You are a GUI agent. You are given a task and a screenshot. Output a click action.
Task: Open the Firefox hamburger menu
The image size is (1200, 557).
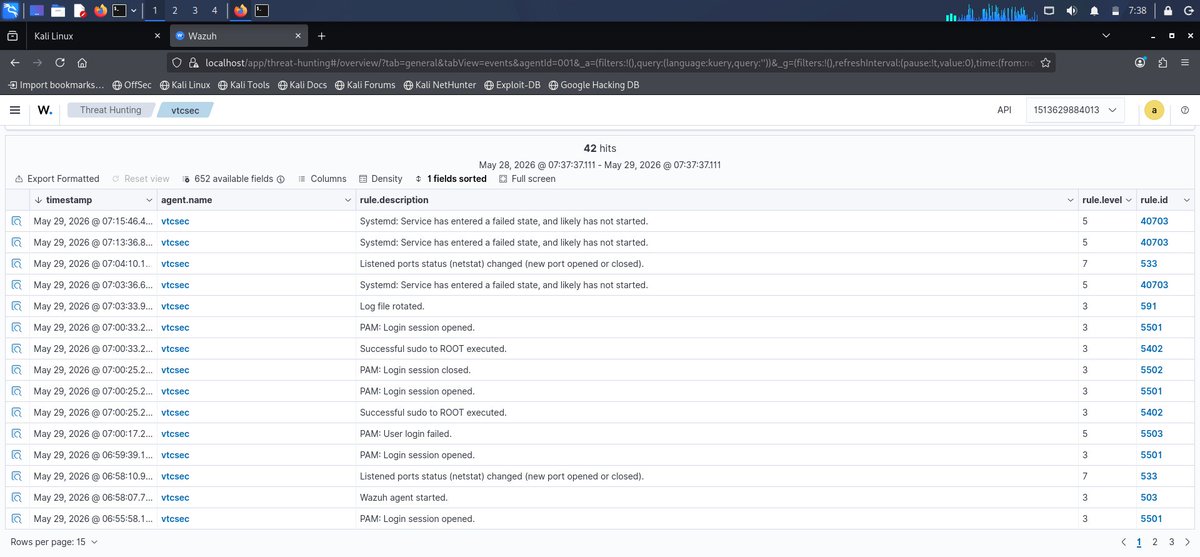tap(1185, 61)
